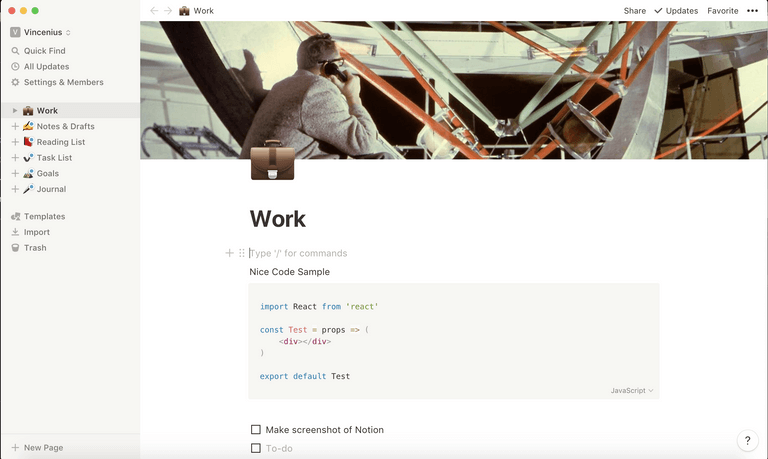768x459 pixels.
Task: Open the Vincenius workspace switcher
Action: coord(41,32)
